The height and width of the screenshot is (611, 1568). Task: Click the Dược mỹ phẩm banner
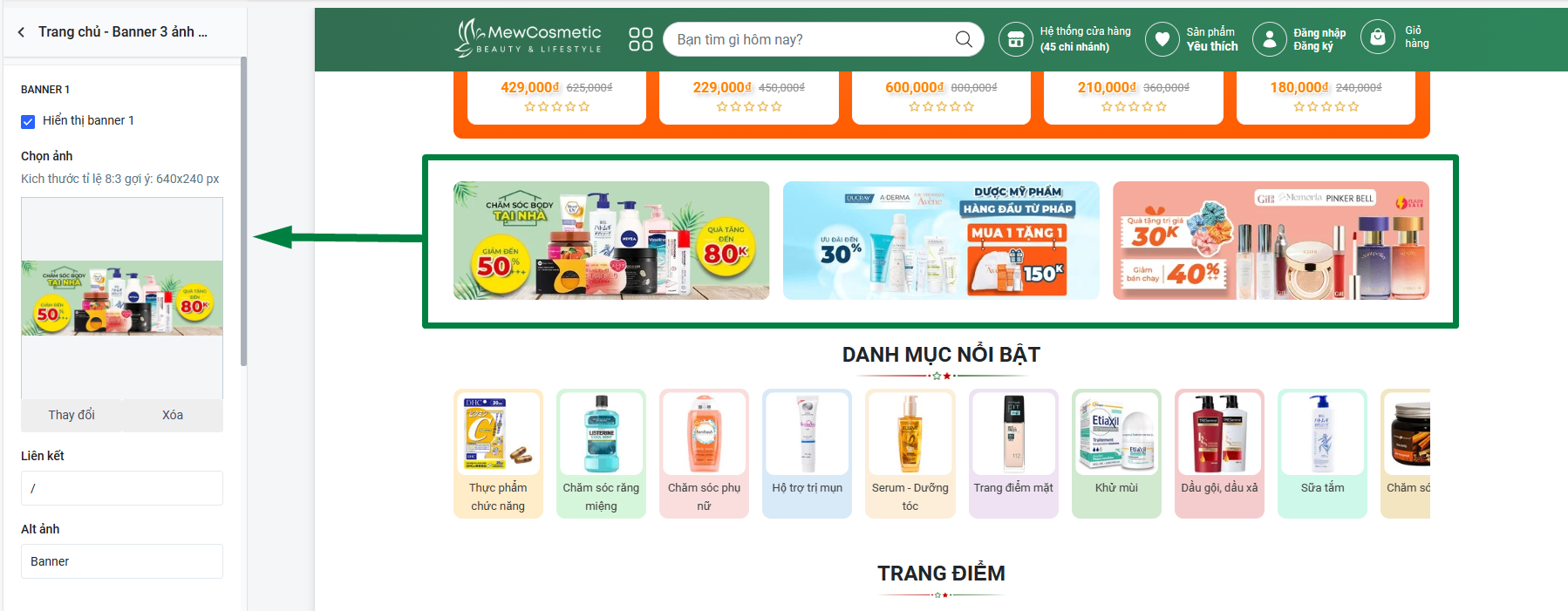941,241
